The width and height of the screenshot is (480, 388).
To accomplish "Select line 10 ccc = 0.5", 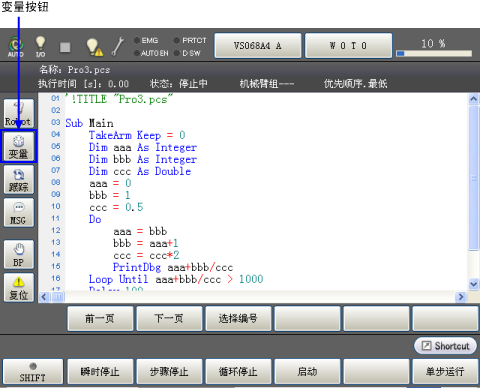I will [x=116, y=207].
